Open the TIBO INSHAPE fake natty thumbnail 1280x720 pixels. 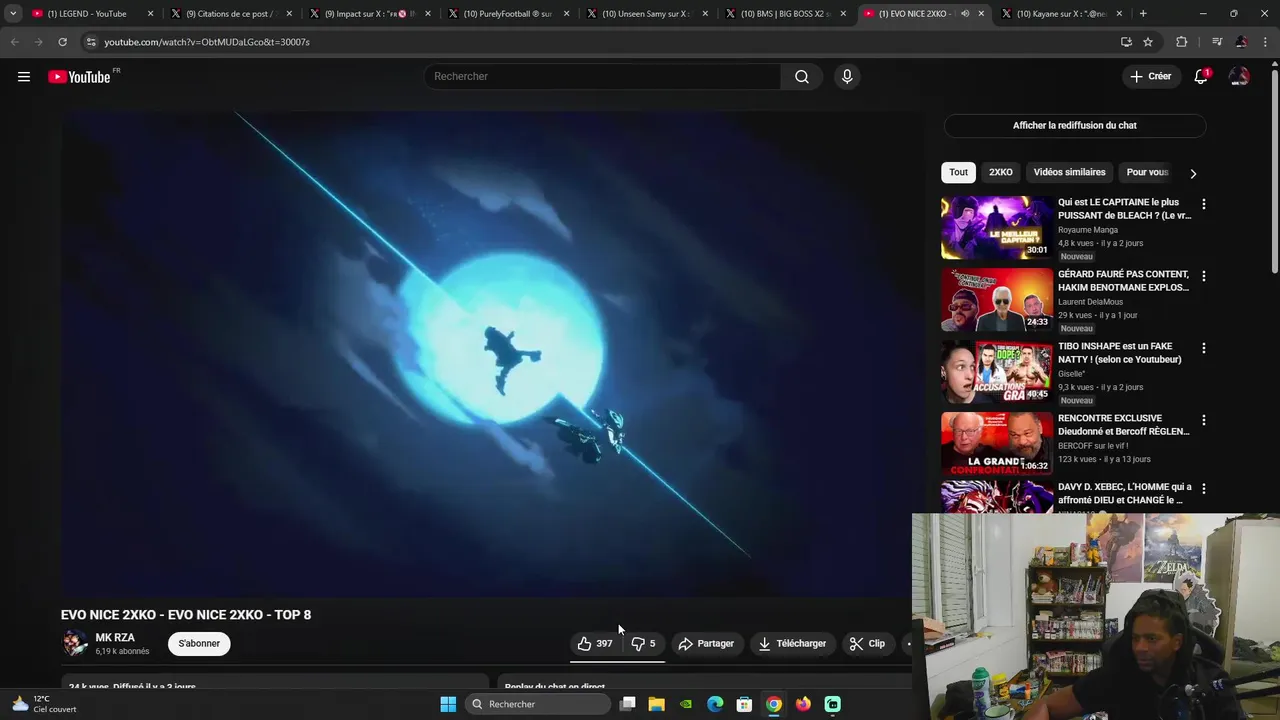click(996, 371)
